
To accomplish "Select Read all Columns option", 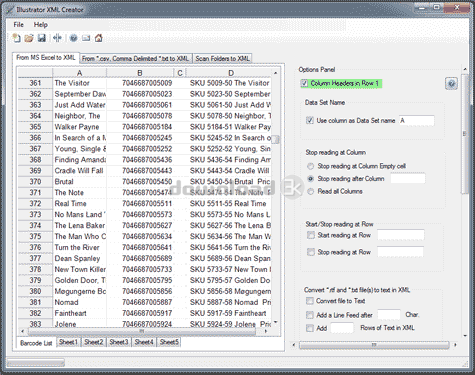I will (x=311, y=192).
